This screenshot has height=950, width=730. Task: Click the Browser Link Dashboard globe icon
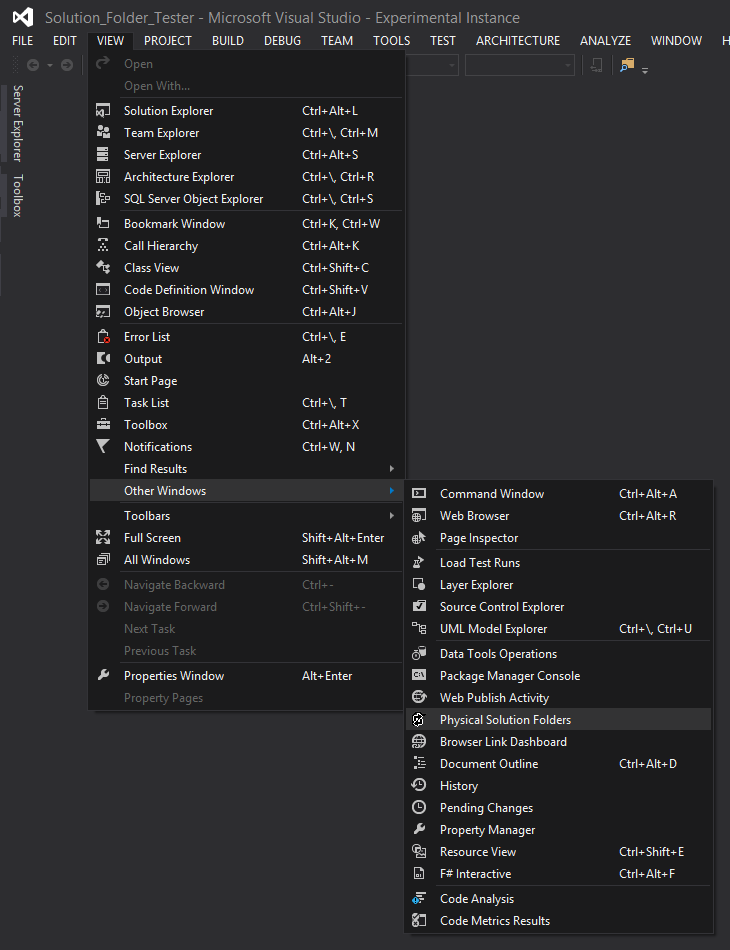(419, 742)
